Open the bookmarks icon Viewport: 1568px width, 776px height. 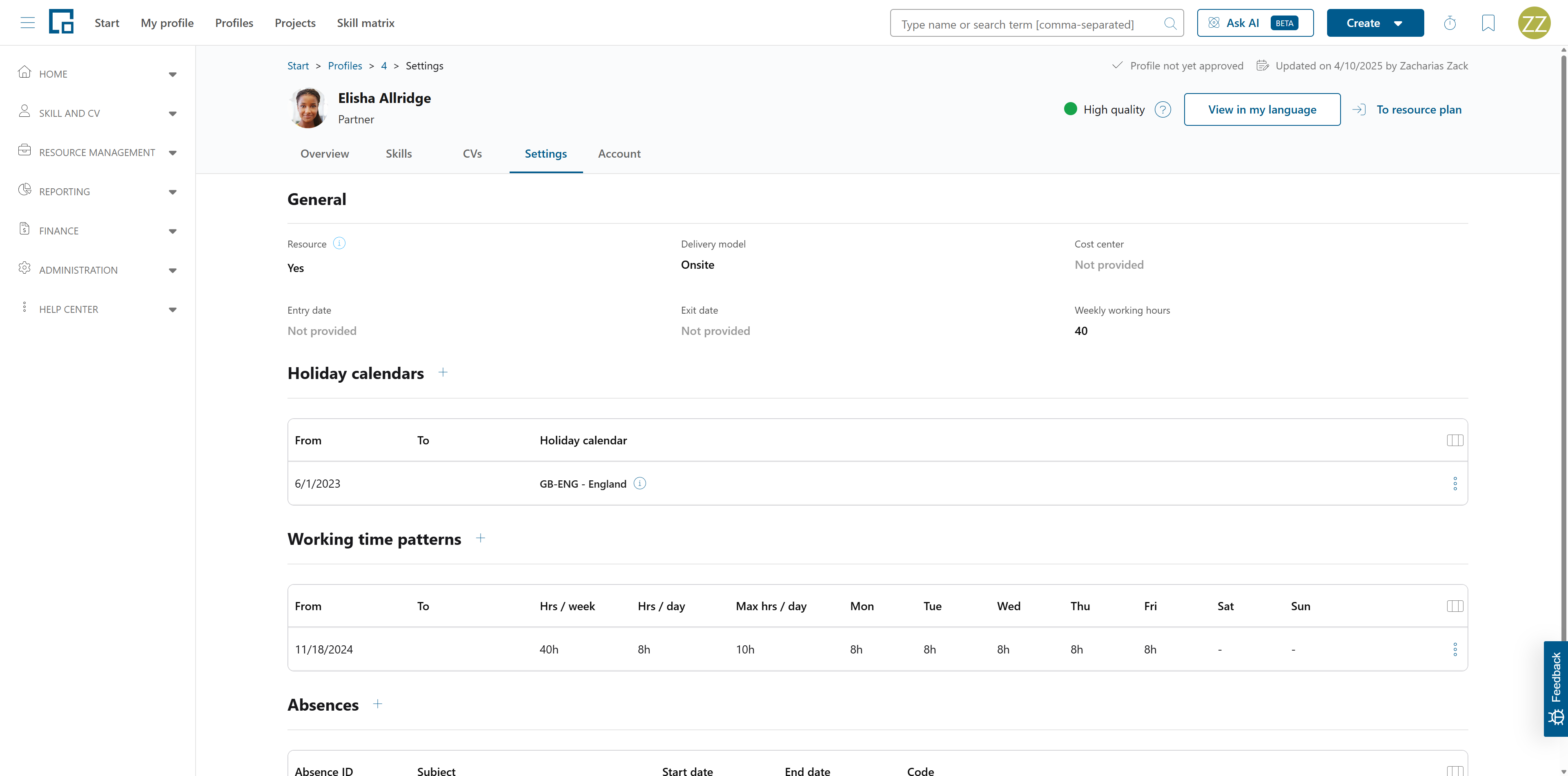1488,23
